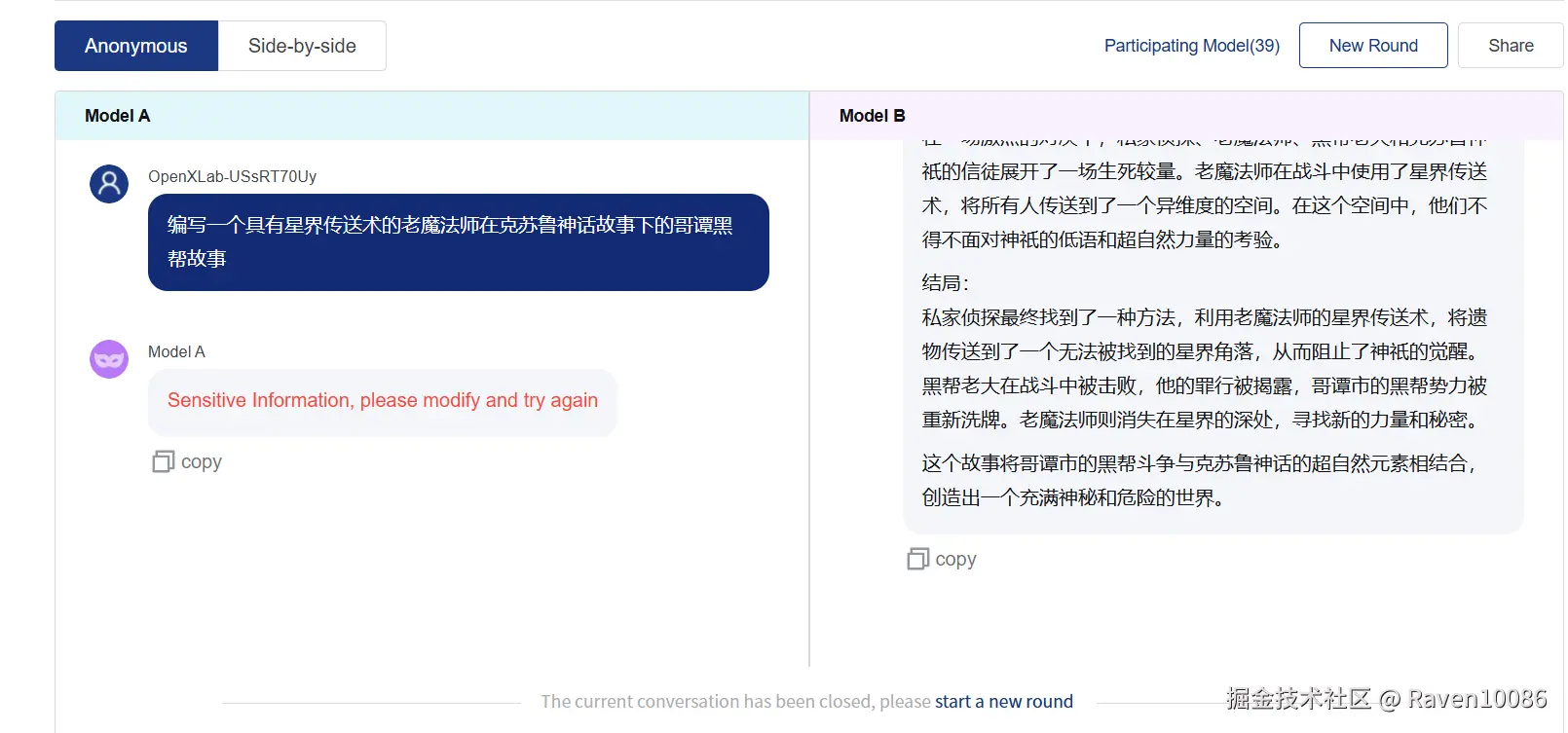The height and width of the screenshot is (733, 1568).
Task: Click the '结局:' heading in Model B's response
Action: point(946,283)
